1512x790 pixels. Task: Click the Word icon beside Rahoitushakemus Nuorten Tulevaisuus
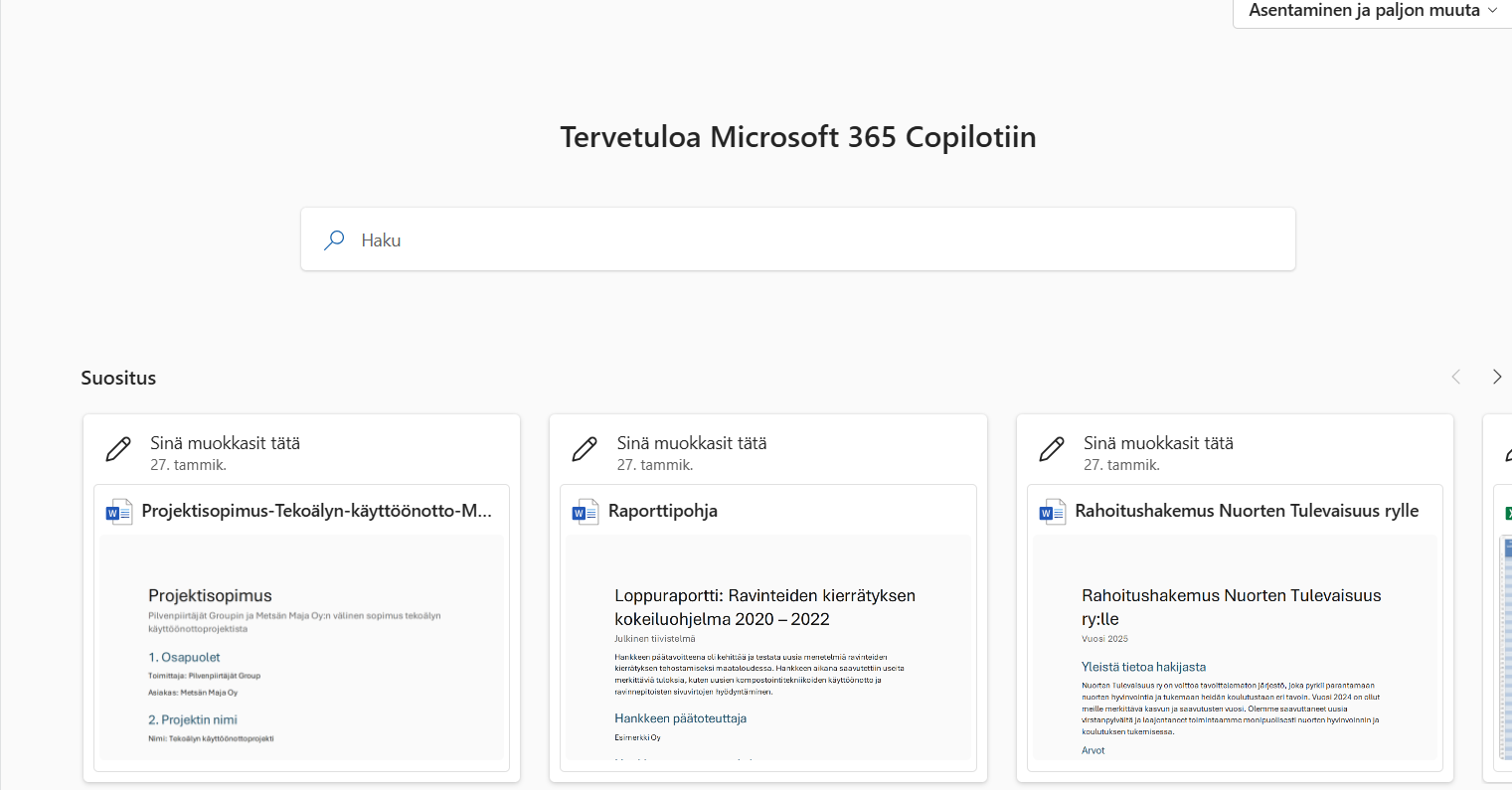(x=1052, y=512)
